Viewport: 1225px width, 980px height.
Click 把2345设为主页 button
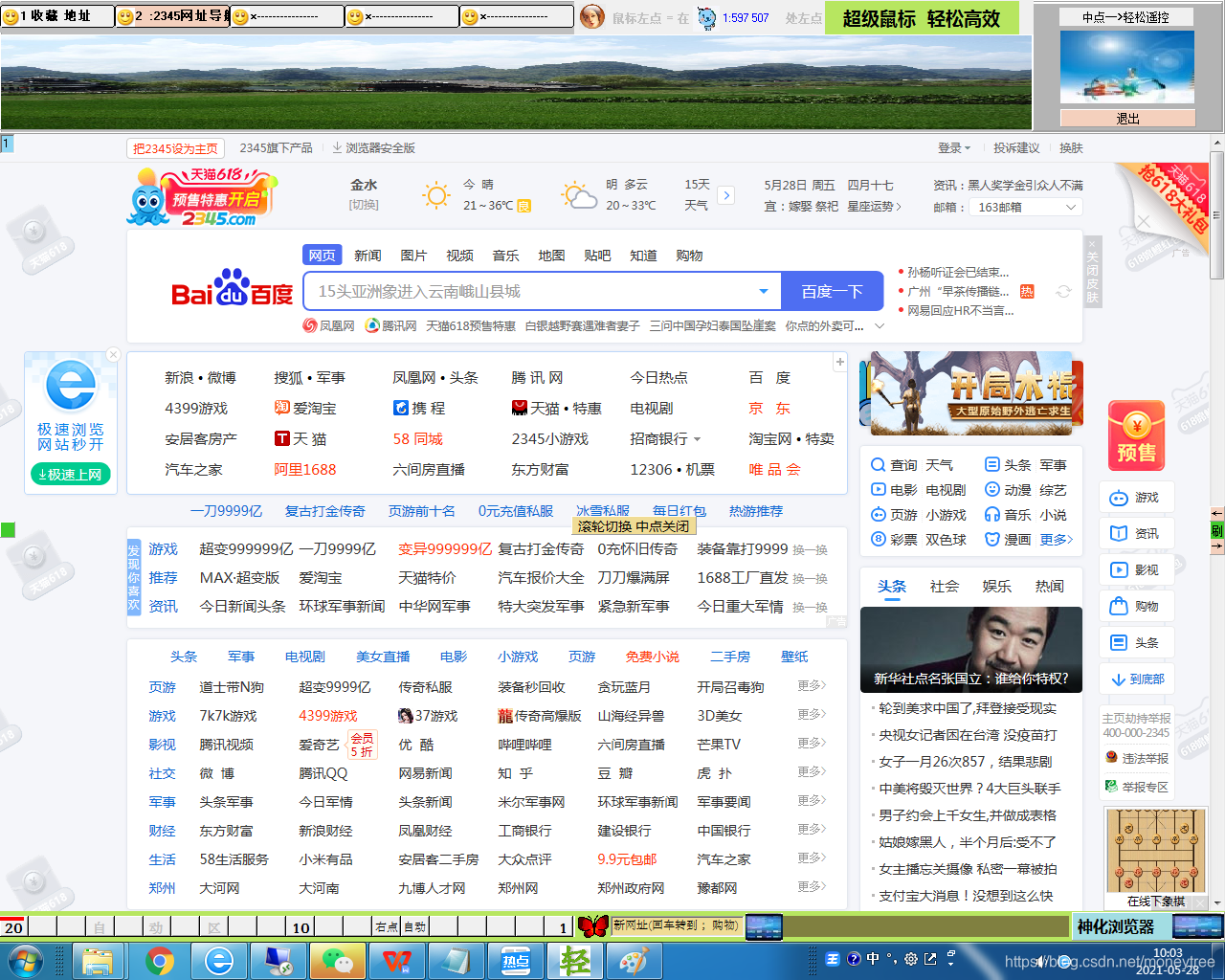(175, 148)
